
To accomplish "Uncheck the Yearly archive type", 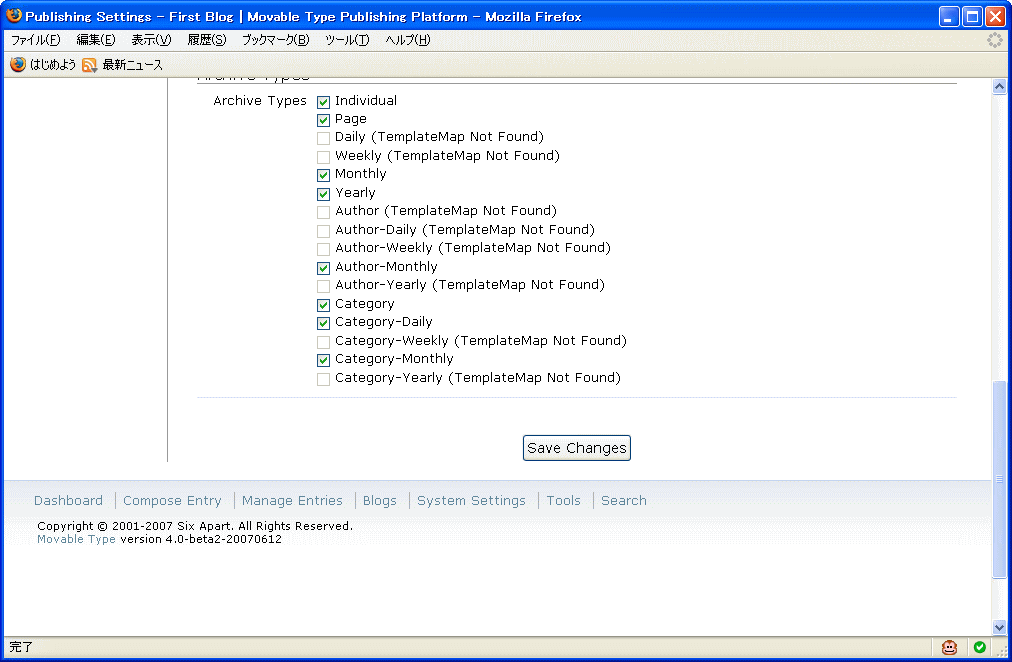I will (323, 194).
